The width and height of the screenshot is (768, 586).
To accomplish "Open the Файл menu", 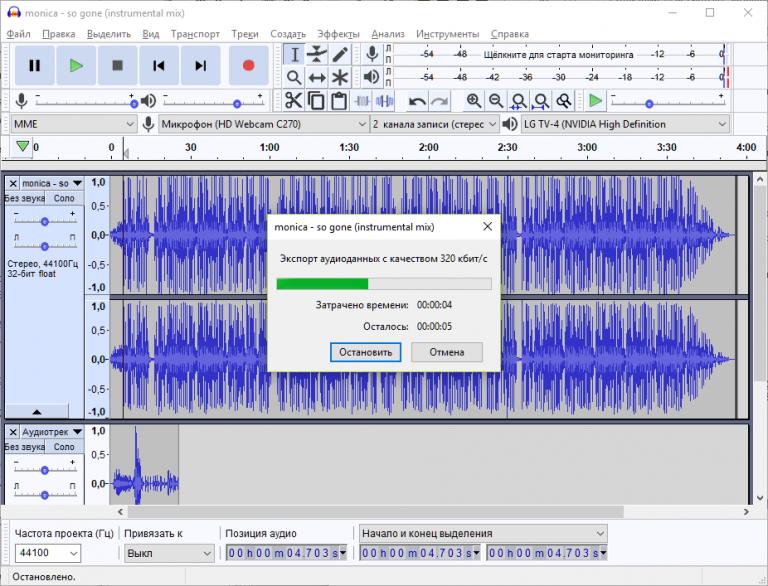I will [19, 34].
